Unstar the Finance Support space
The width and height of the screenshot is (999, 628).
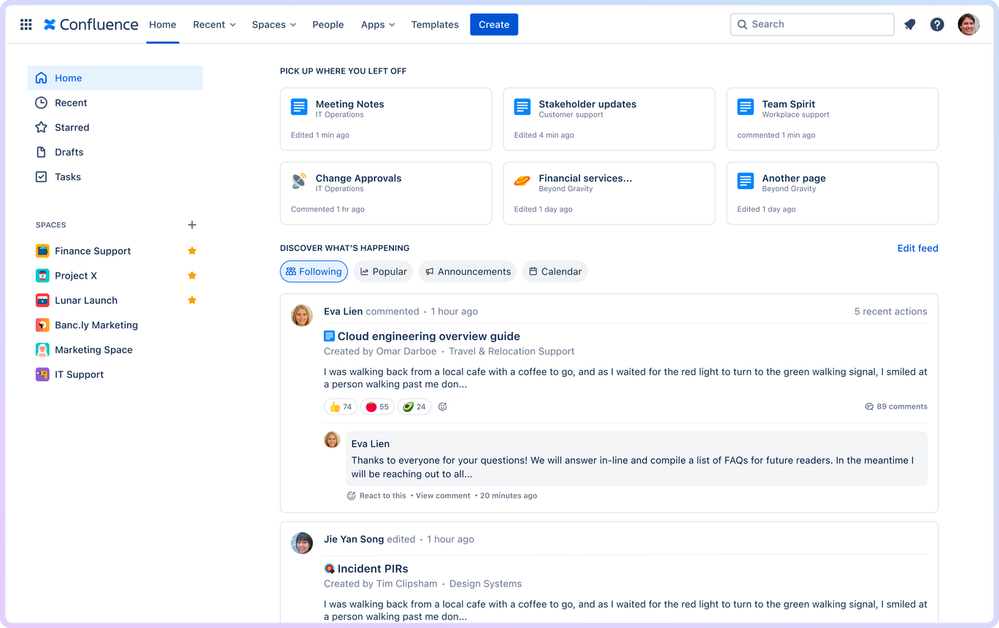191,251
